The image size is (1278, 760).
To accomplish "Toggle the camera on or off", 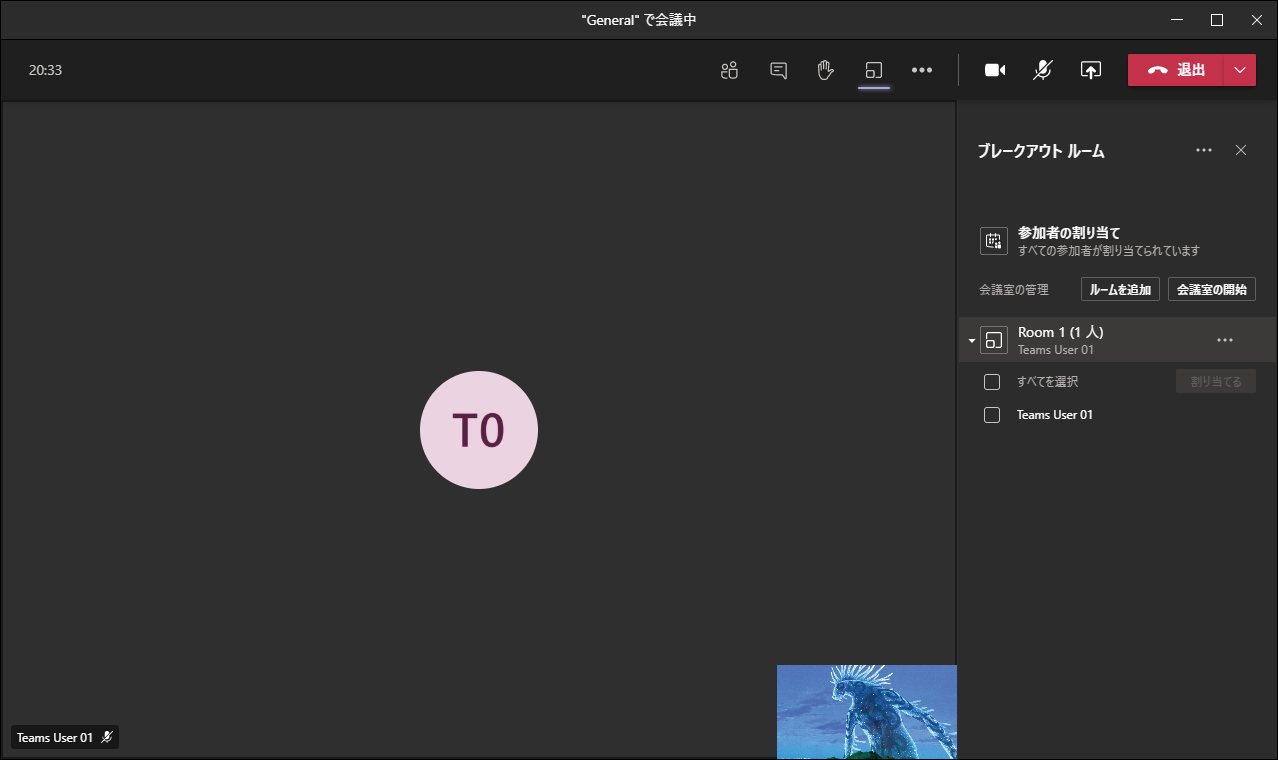I will point(995,70).
